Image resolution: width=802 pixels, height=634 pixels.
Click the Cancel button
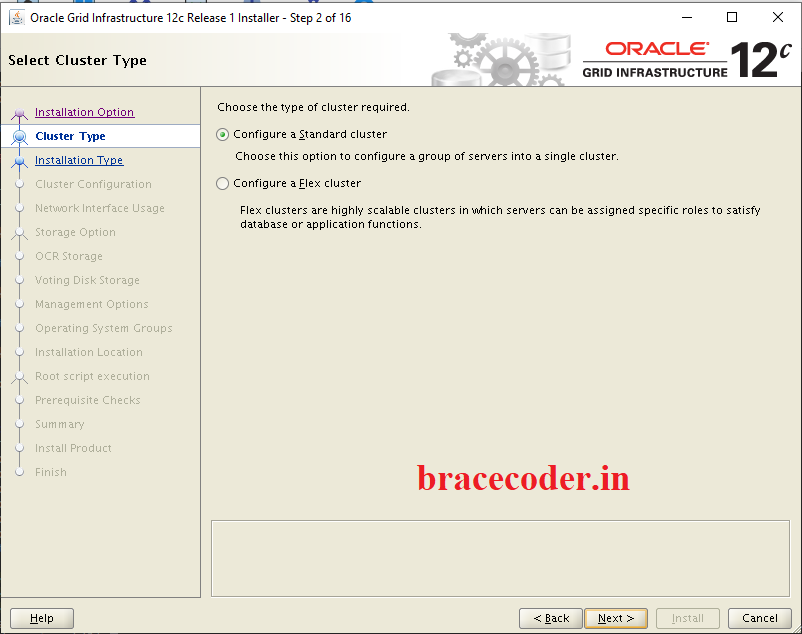[x=760, y=618]
